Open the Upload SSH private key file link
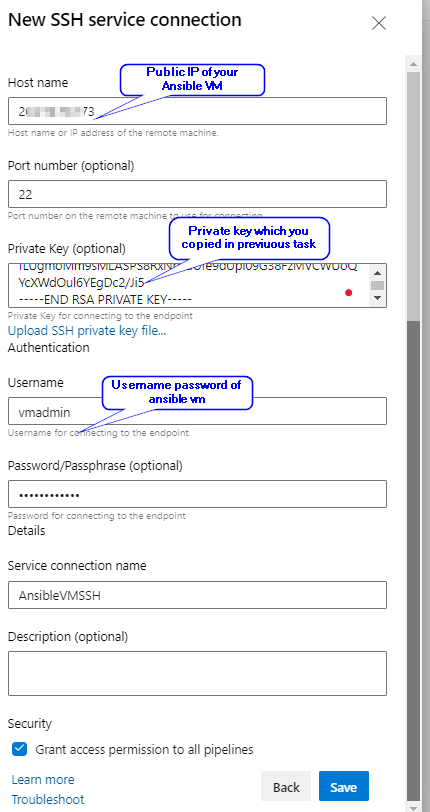 point(87,331)
